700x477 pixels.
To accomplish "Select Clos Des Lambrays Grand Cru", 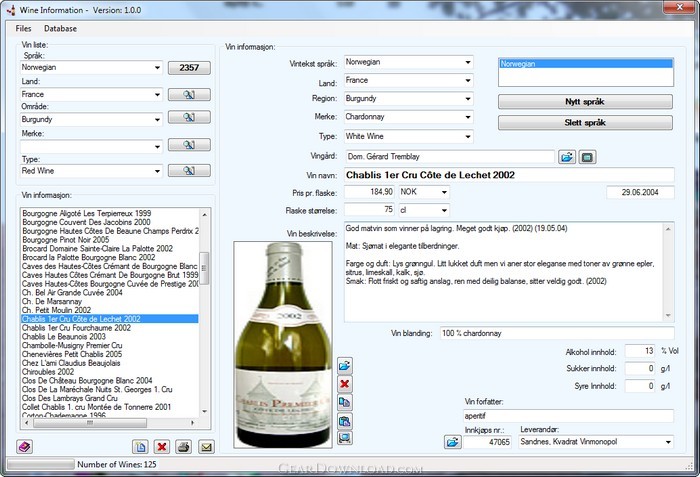I will (x=110, y=398).
